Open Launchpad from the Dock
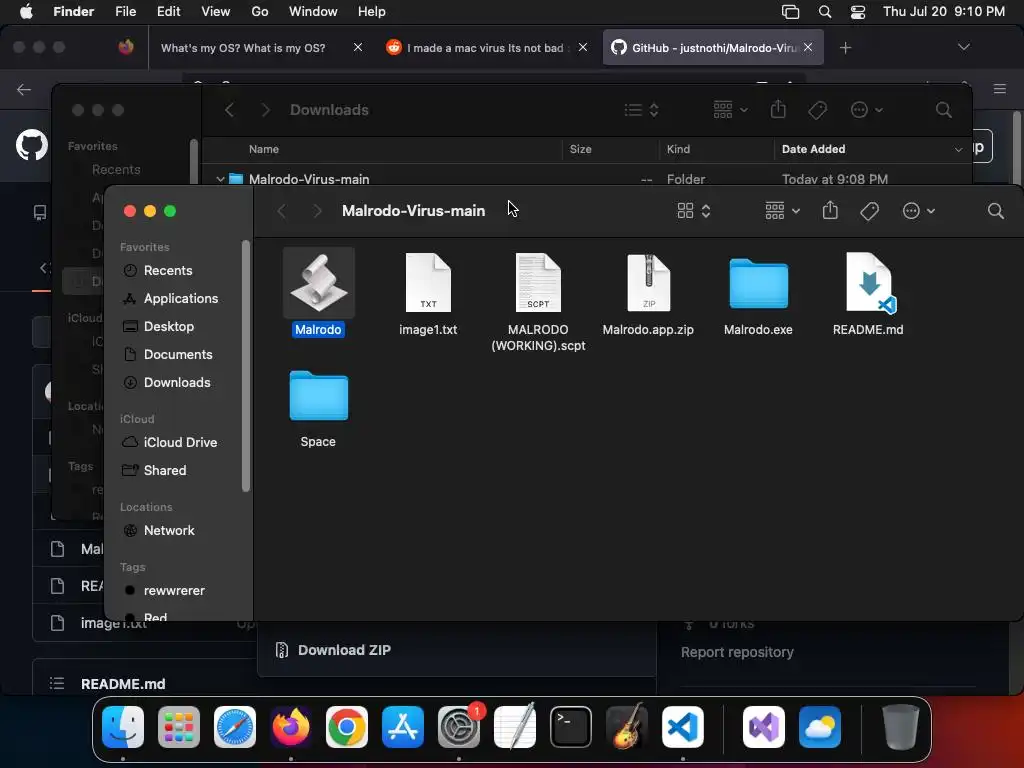1024x768 pixels. (x=179, y=727)
